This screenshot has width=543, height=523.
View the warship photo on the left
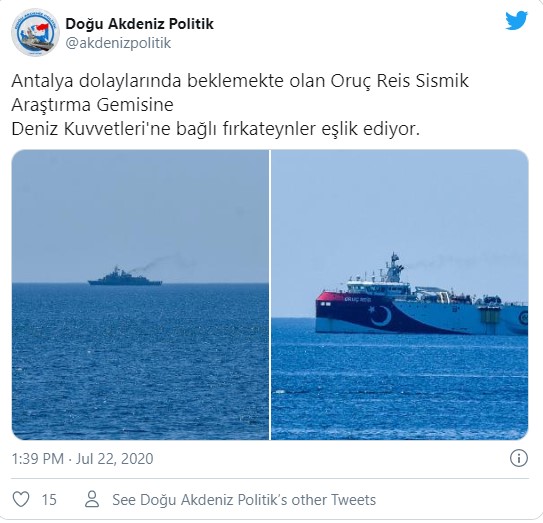pyautogui.click(x=140, y=295)
